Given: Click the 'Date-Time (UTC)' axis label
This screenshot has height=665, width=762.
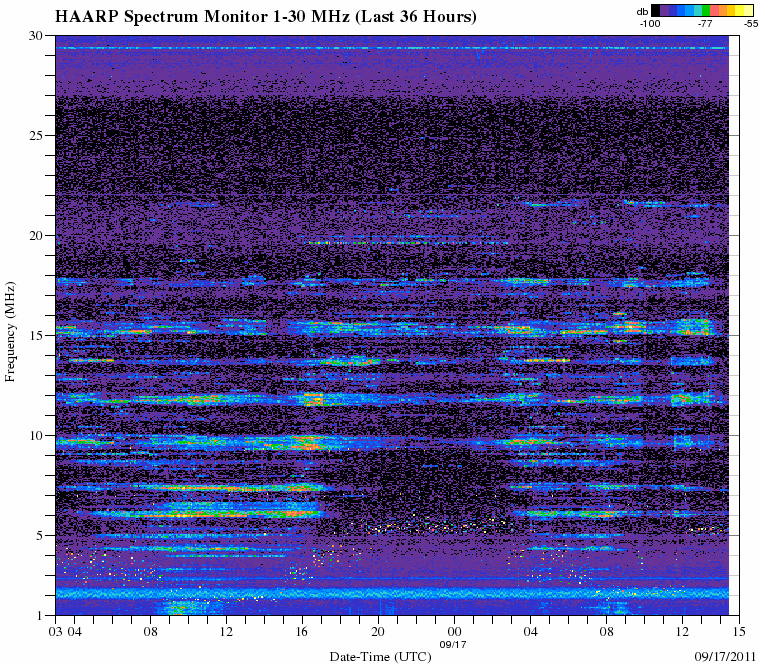Looking at the screenshot, I should click(381, 657).
